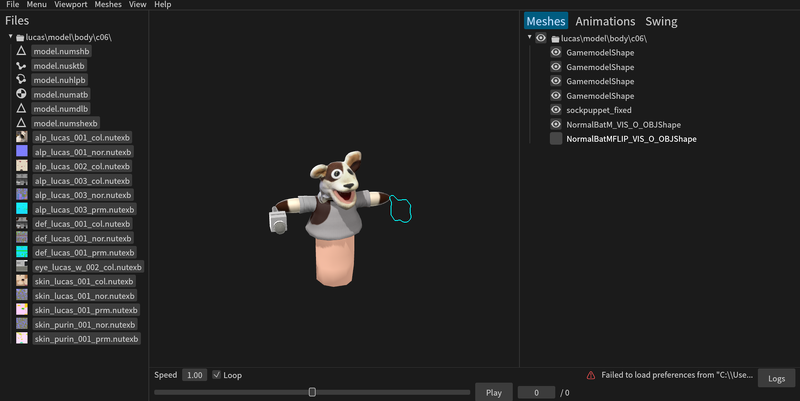Hide the NormalBatM_VIS_O_OBJShape mesh
Image resolution: width=800 pixels, height=401 pixels.
click(556, 124)
